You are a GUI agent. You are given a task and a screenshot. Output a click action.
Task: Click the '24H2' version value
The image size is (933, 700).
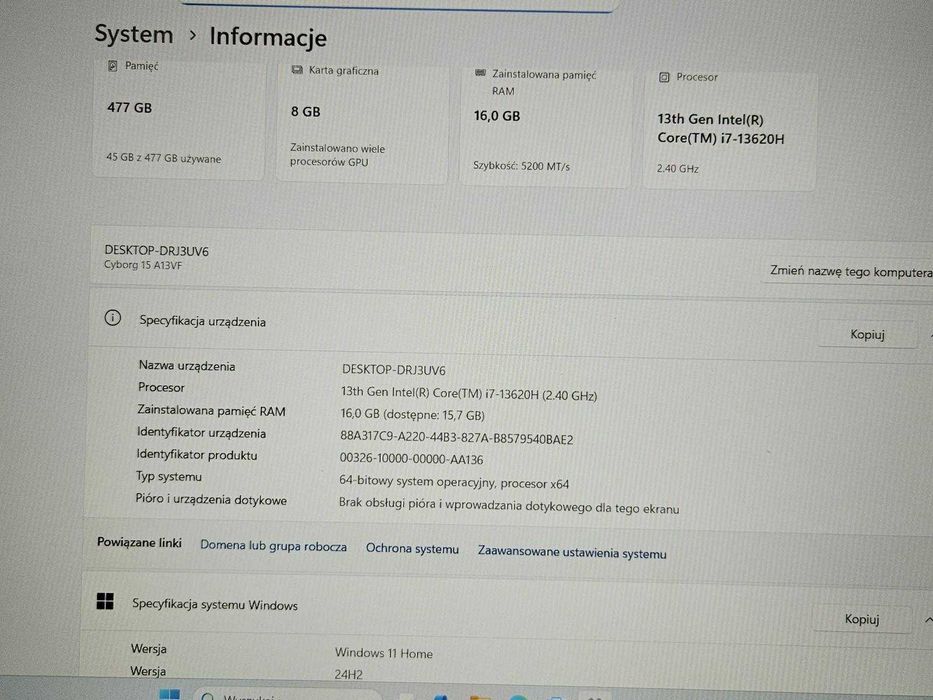click(x=349, y=674)
